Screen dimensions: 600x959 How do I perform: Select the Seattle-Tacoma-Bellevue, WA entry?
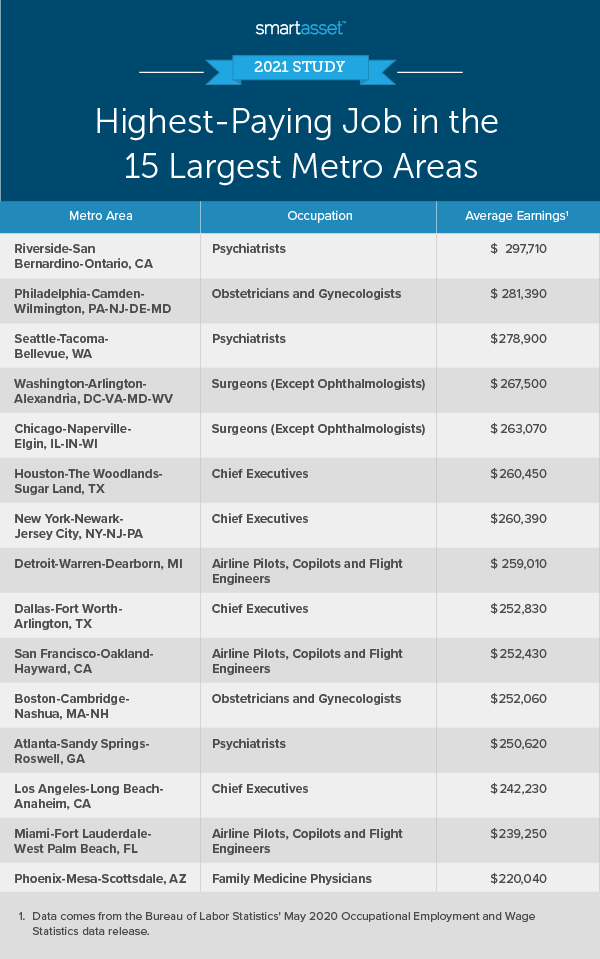[61, 346]
